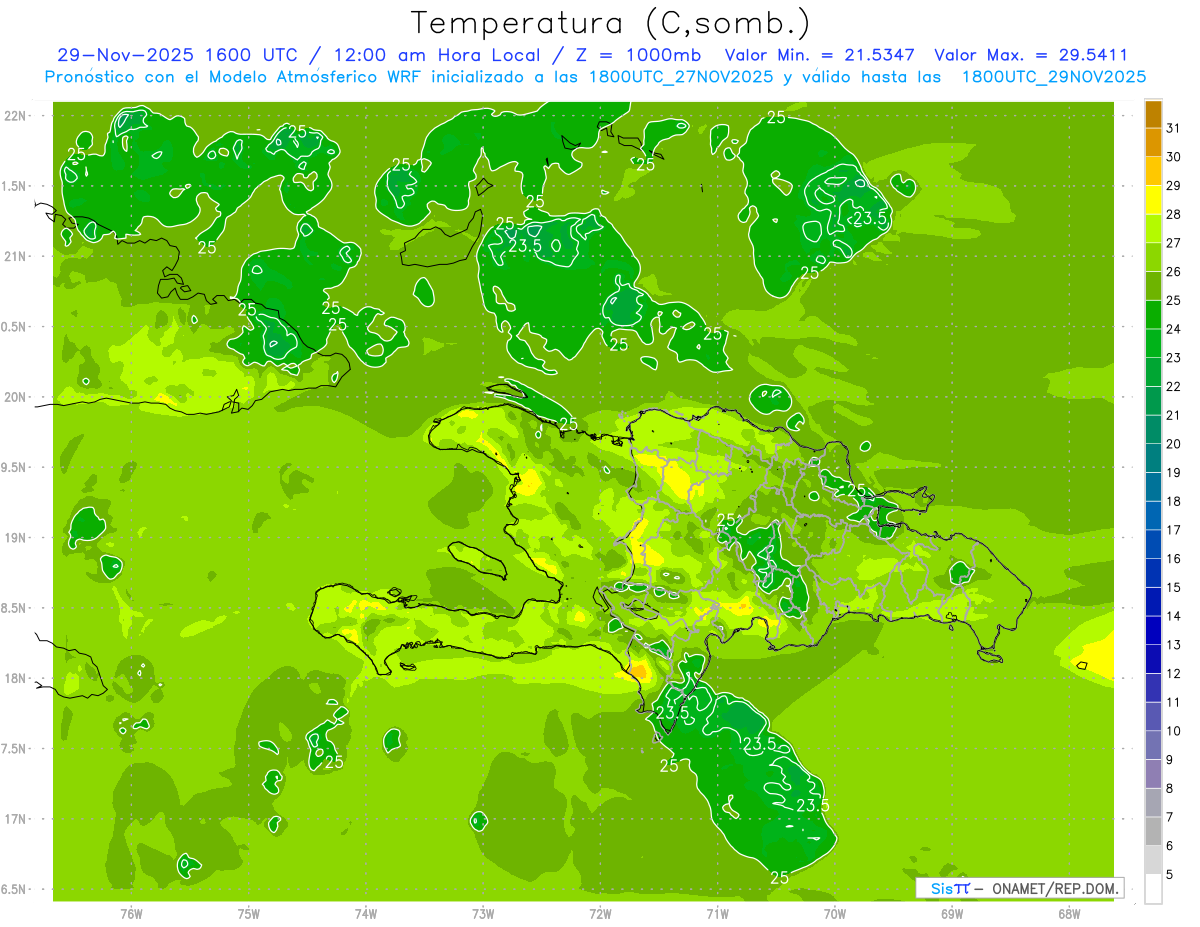This screenshot has width=1200, height=927.
Task: Click the 'SisTT - ONAMET/REP.DOM.' credit label
Action: click(x=1020, y=888)
